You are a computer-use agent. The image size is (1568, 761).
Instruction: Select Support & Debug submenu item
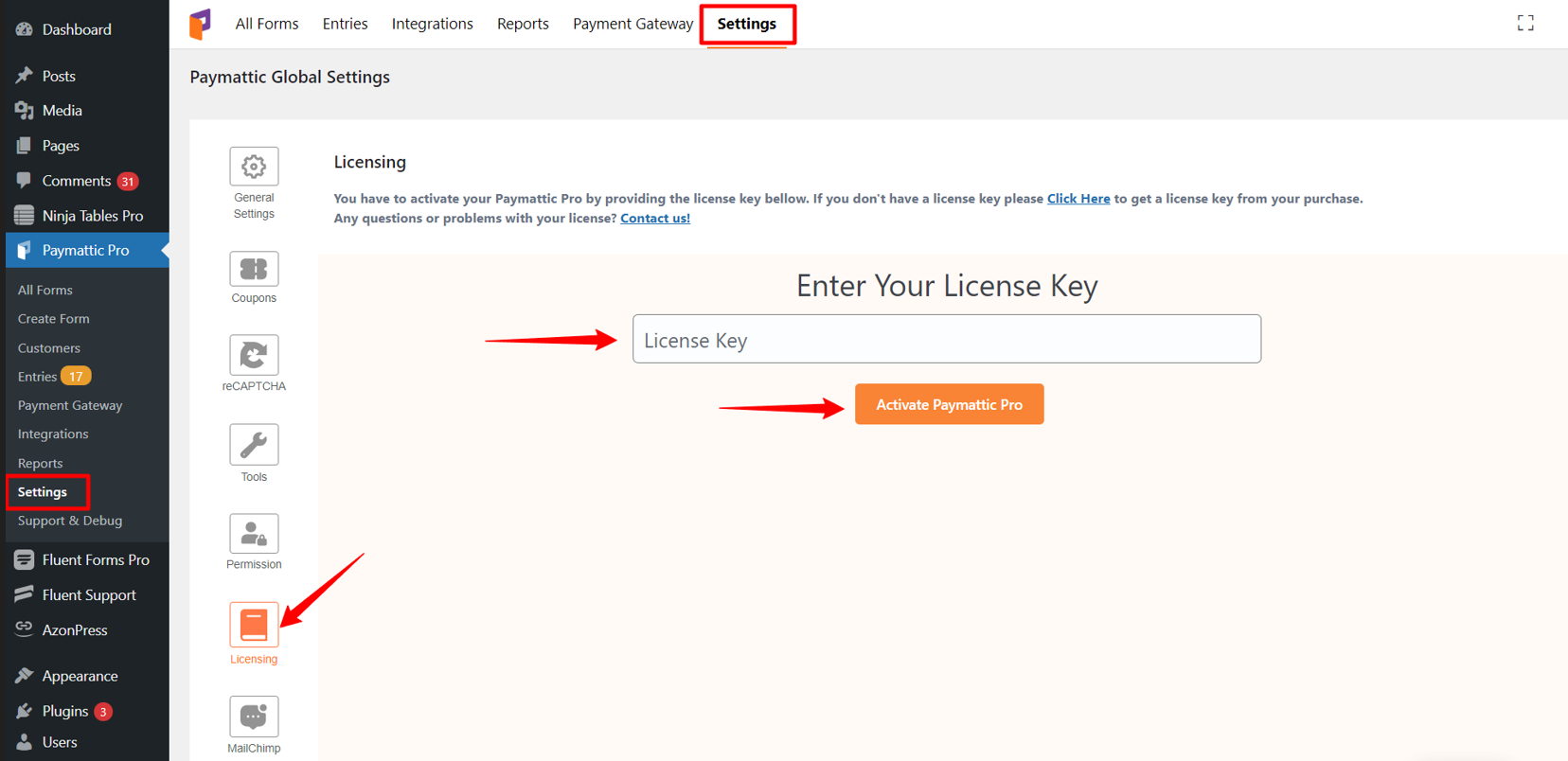click(70, 521)
